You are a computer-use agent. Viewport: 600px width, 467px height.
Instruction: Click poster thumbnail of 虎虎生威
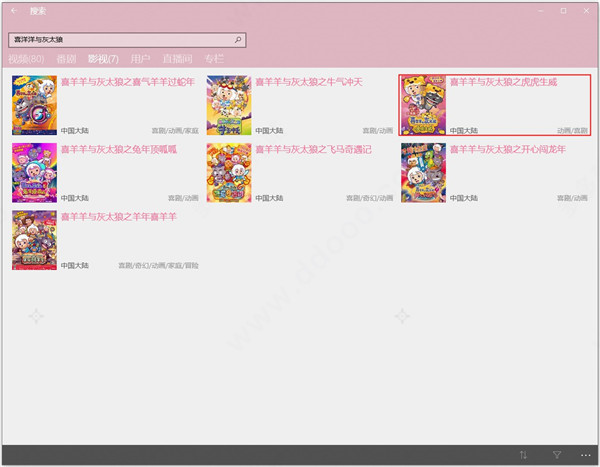click(x=423, y=105)
